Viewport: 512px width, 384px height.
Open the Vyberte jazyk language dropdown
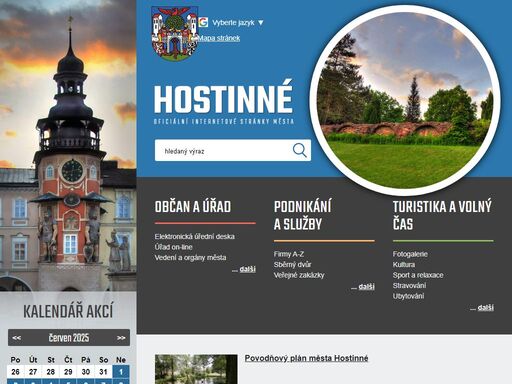(238, 23)
